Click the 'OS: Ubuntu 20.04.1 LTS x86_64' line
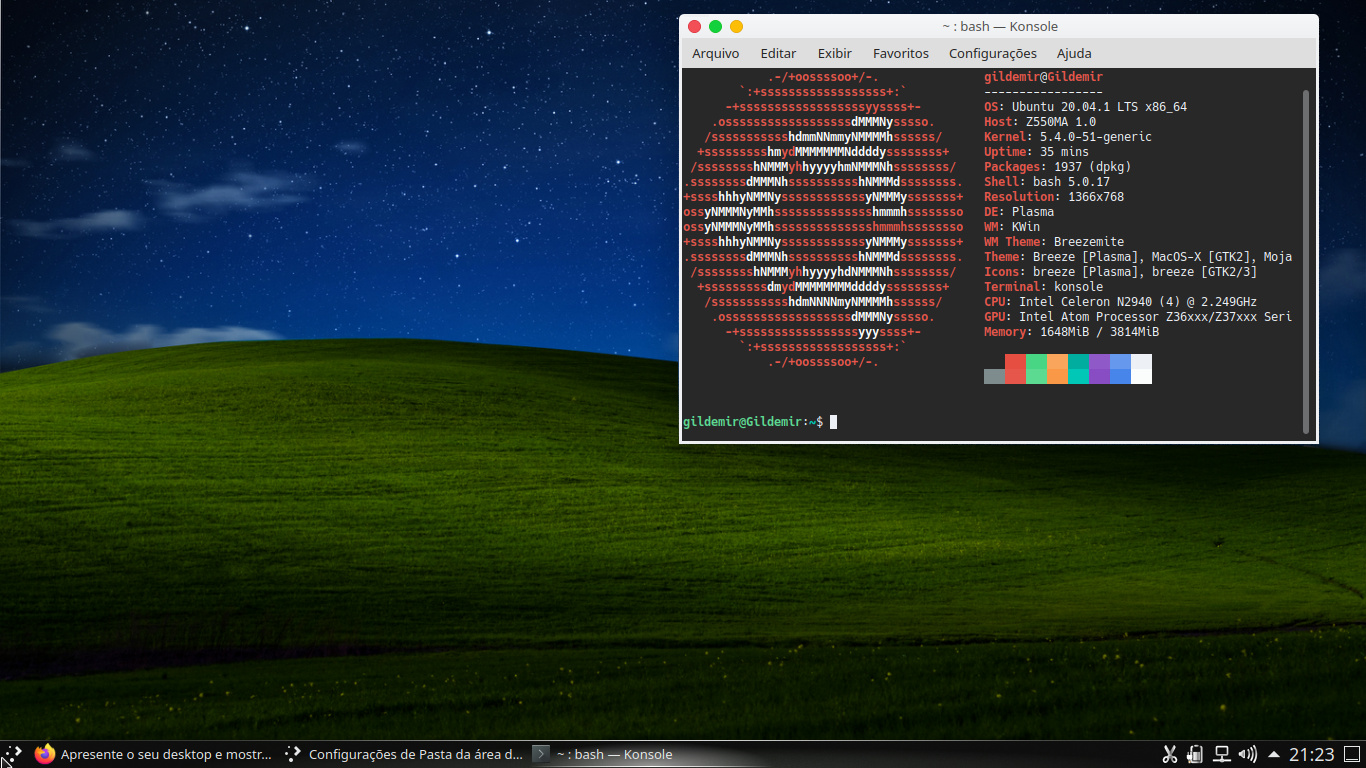 (x=1085, y=107)
